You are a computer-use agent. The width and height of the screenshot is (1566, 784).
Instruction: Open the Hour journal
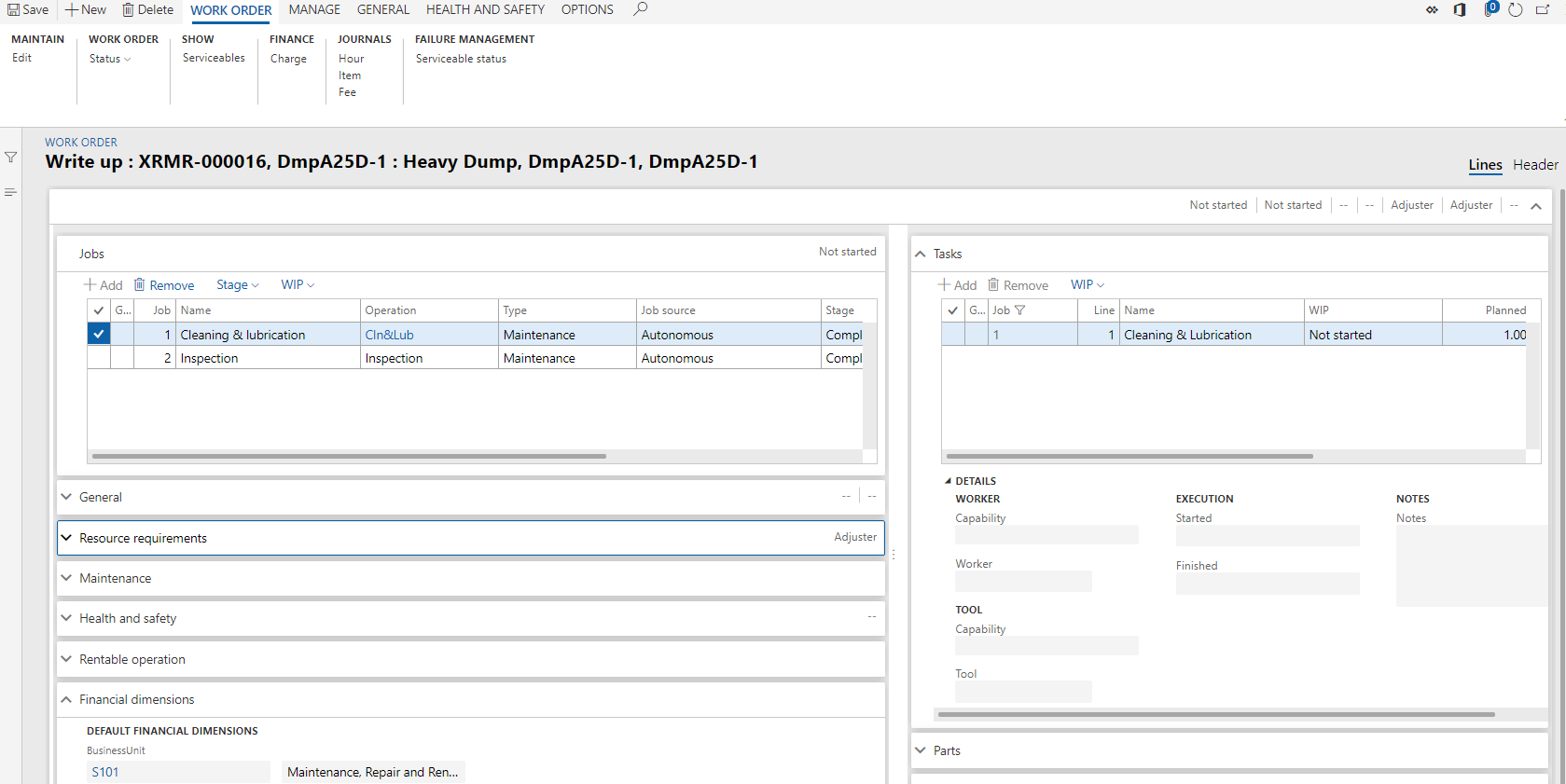pos(351,59)
